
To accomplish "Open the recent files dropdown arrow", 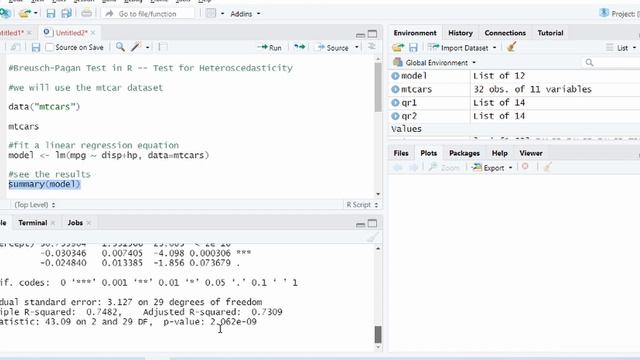I will tap(36, 13).
